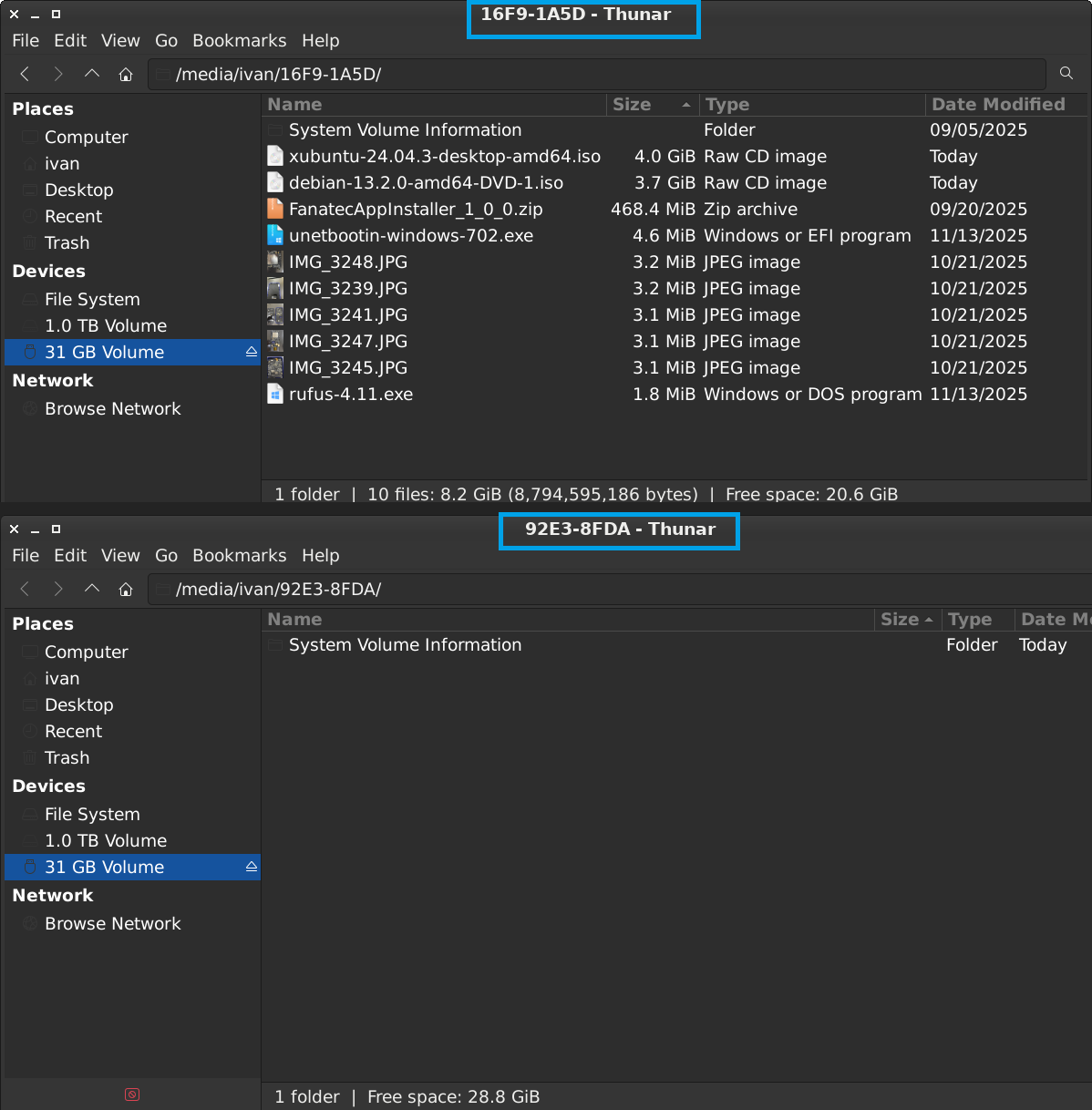Select IMG_3247.JPG thumbnail
Viewport: 1092px width, 1110px height.
coord(275,341)
